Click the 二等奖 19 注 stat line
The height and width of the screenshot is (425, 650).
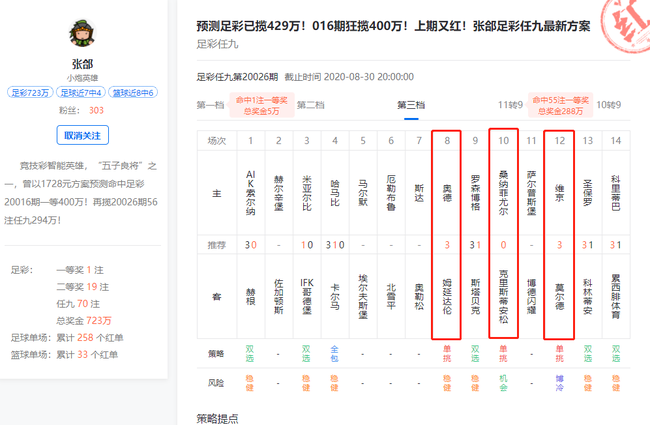coord(82,287)
